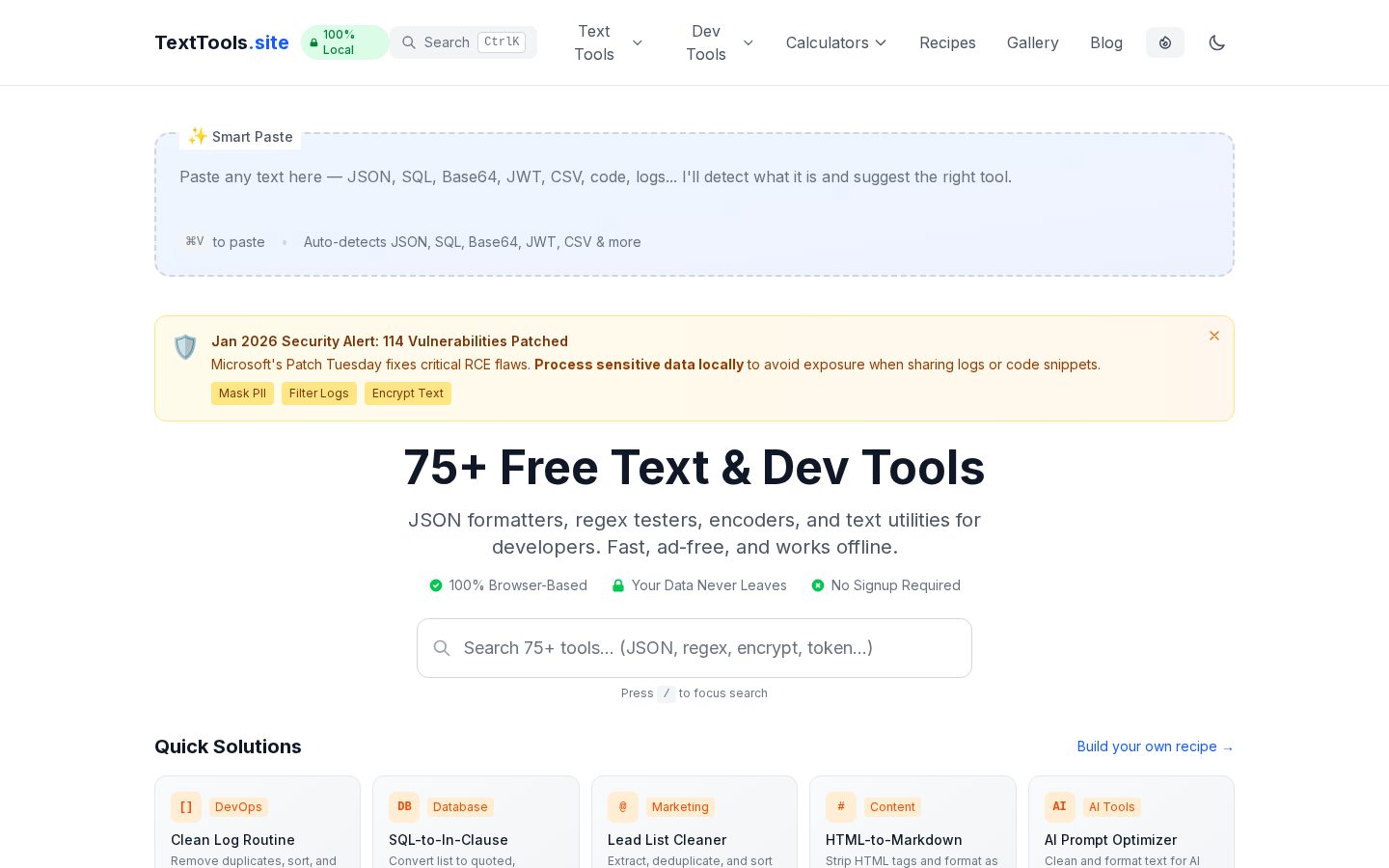Click the shield icon in security alert
Image resolution: width=1389 pixels, height=868 pixels.
click(185, 347)
